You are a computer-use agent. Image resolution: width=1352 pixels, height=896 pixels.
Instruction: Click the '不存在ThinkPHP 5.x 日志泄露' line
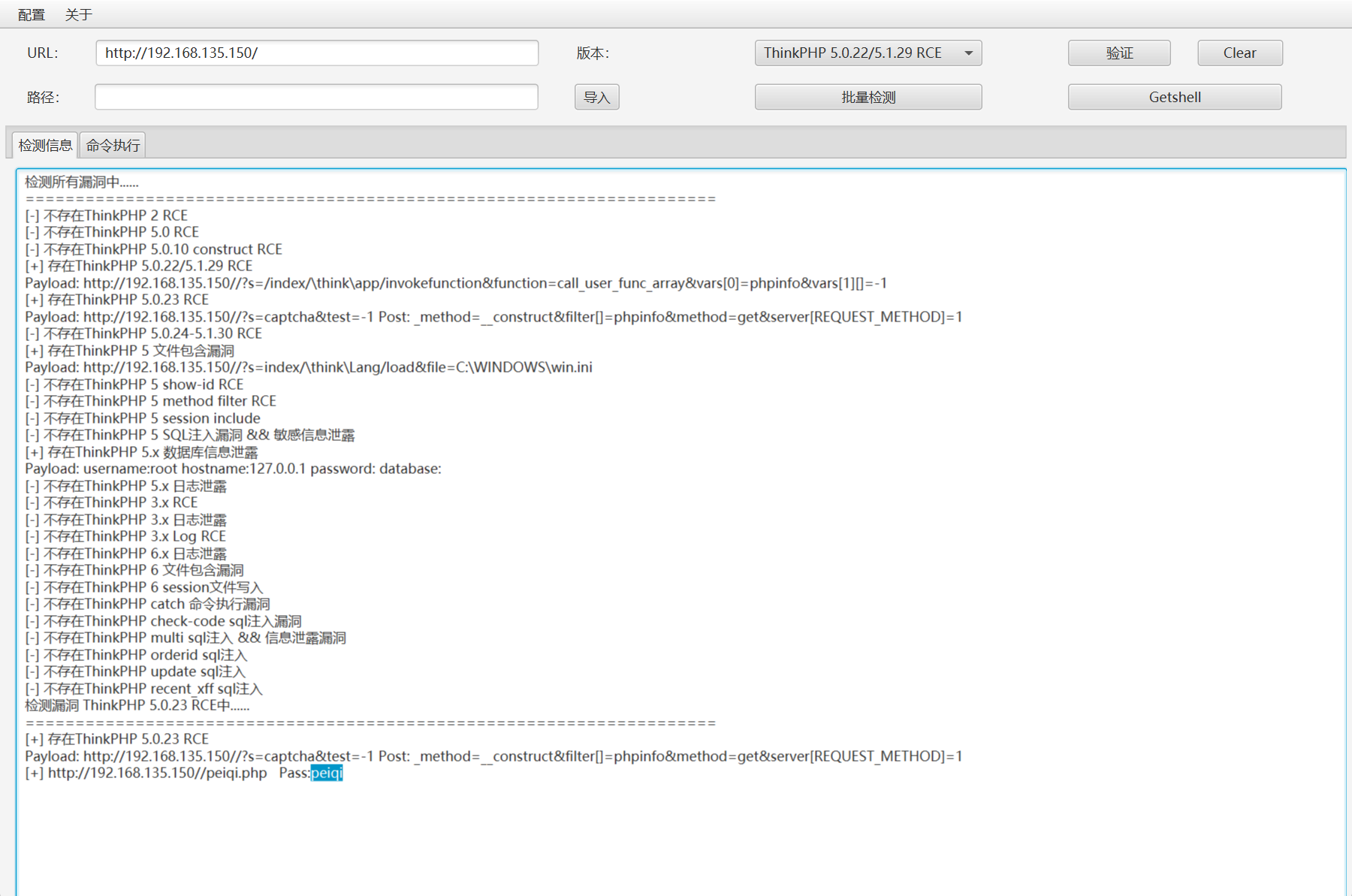coord(126,486)
